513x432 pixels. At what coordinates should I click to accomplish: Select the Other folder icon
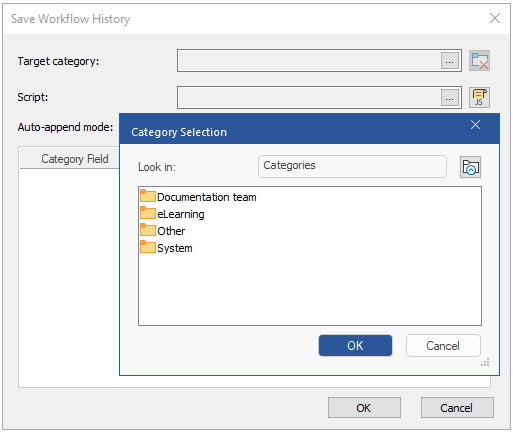point(148,230)
